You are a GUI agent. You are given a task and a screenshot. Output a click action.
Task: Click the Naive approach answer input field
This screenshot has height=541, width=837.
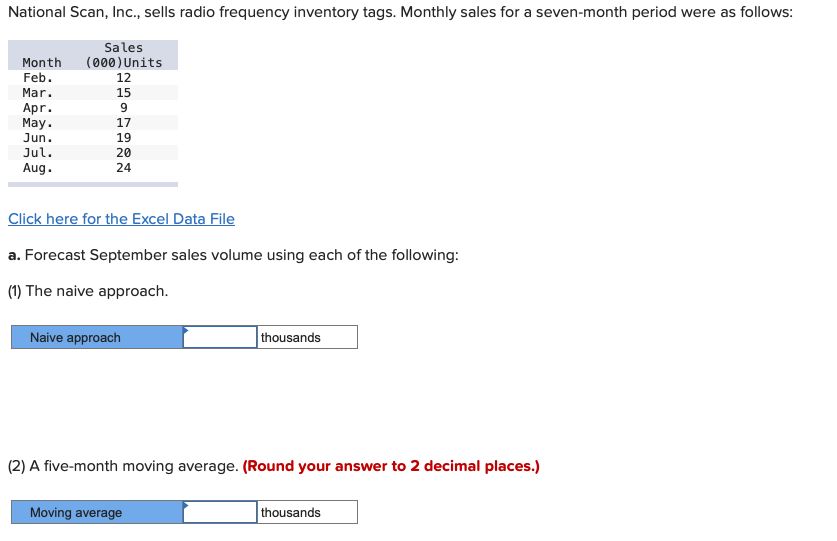coord(220,337)
